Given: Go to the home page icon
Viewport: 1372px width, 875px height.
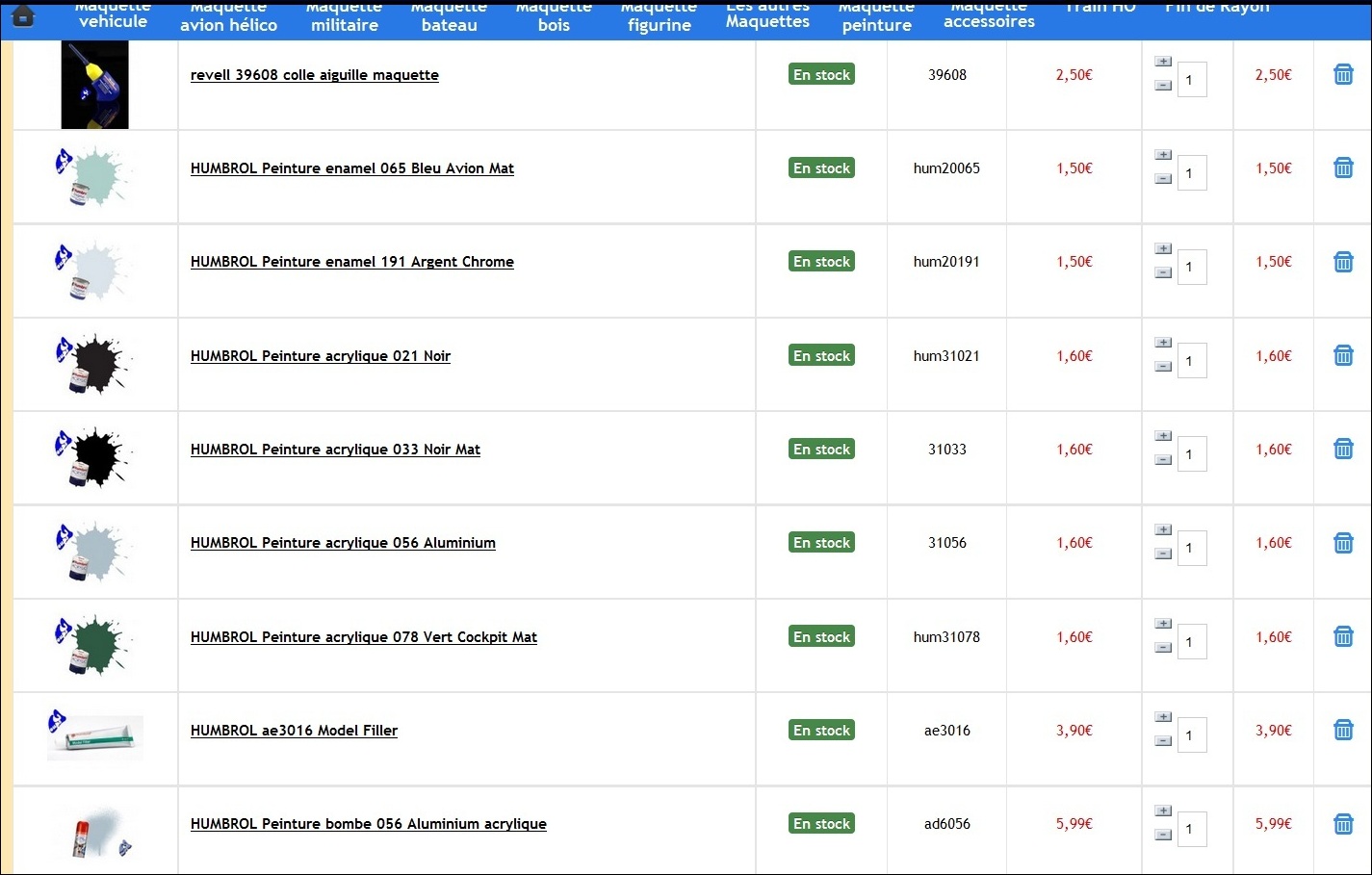Looking at the screenshot, I should pos(23,15).
